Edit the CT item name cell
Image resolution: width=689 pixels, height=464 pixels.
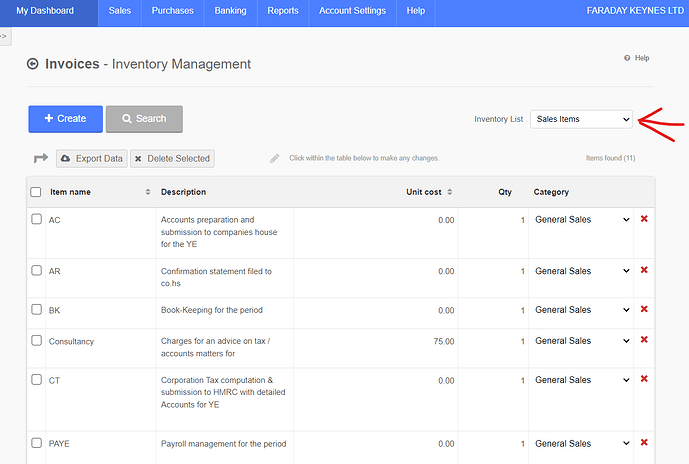[x=101, y=399]
